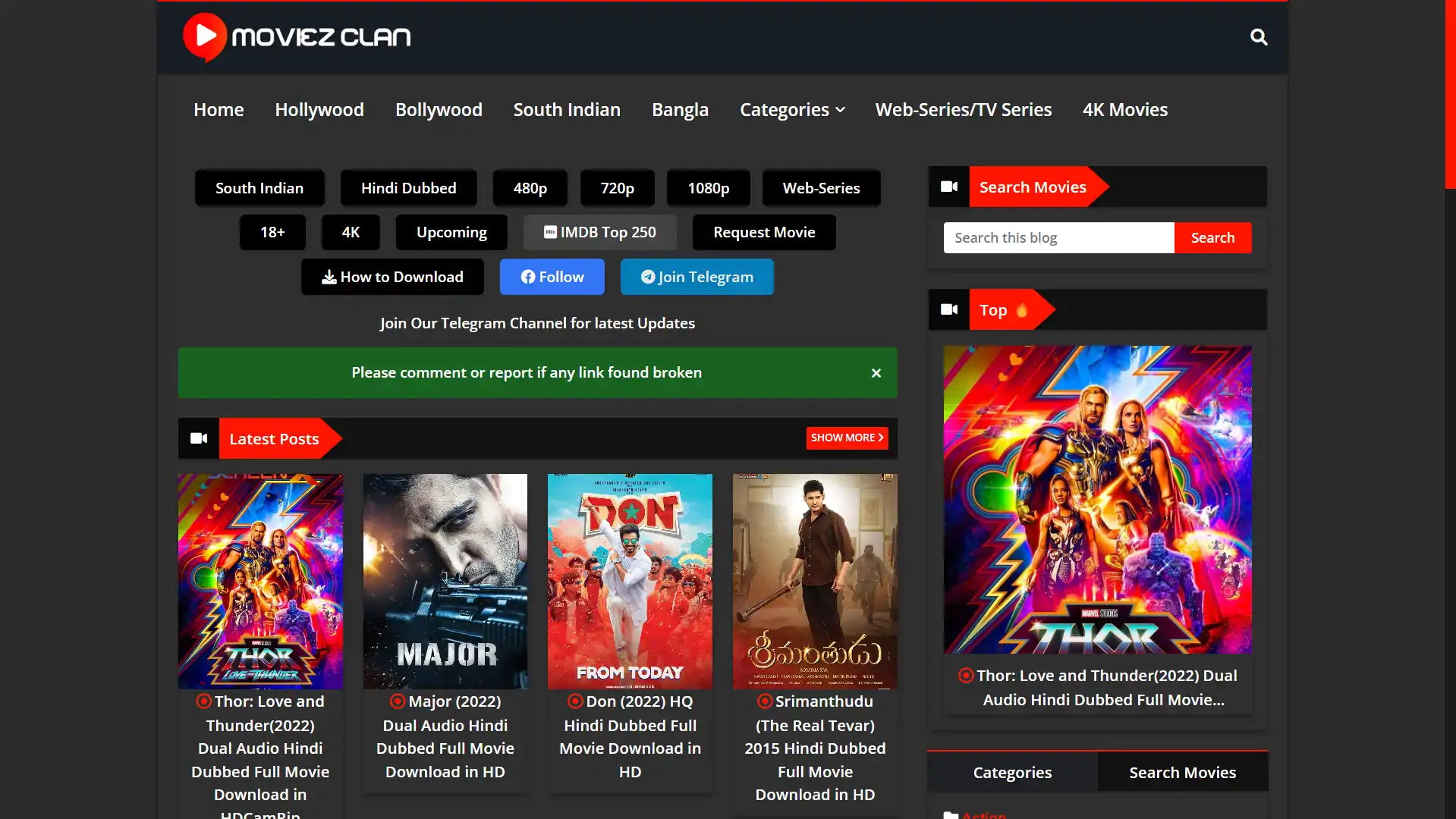Open the Bollywood menu item

click(x=439, y=110)
